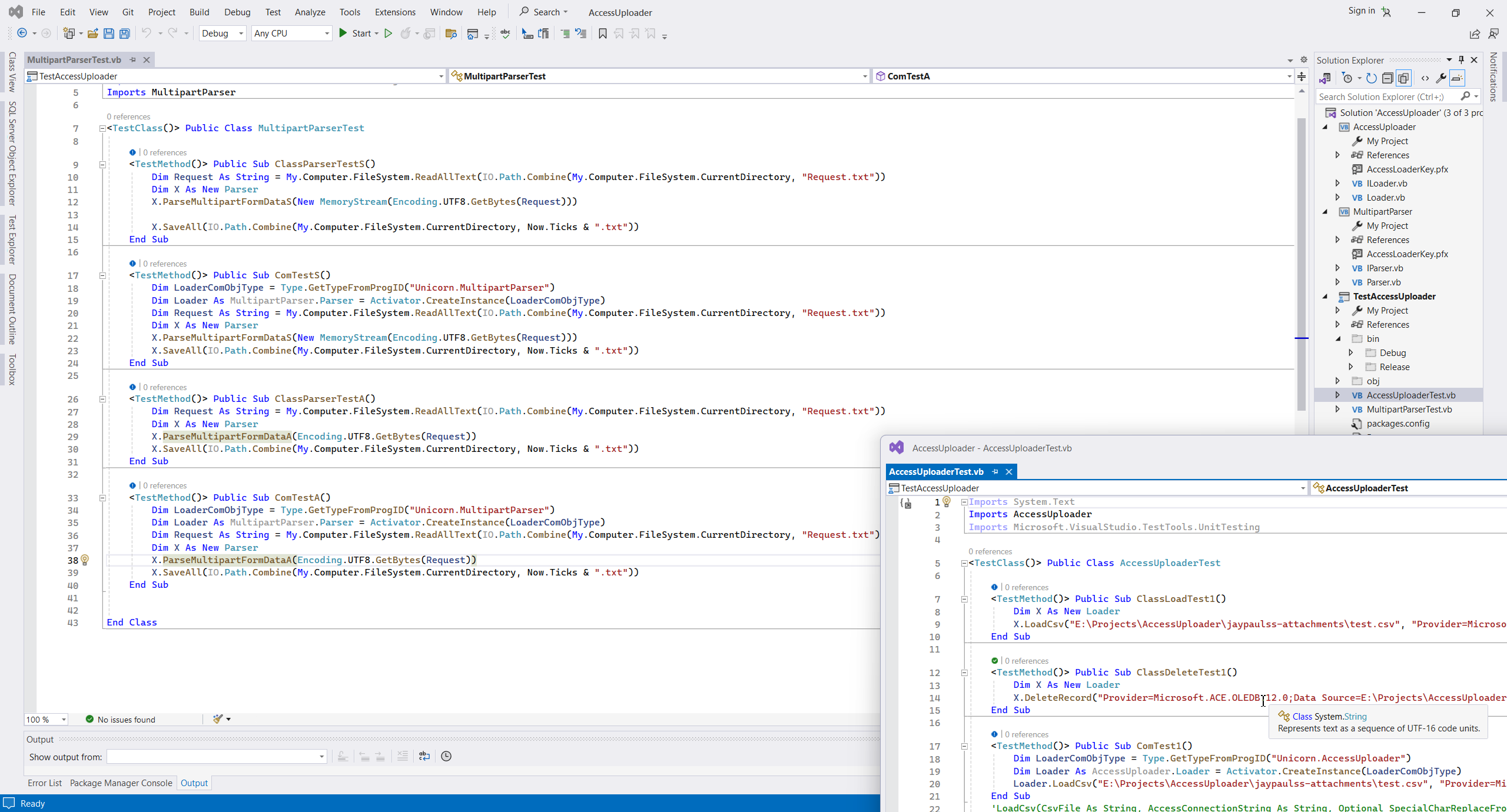Open the Git menu
1507x812 pixels.
tap(127, 12)
